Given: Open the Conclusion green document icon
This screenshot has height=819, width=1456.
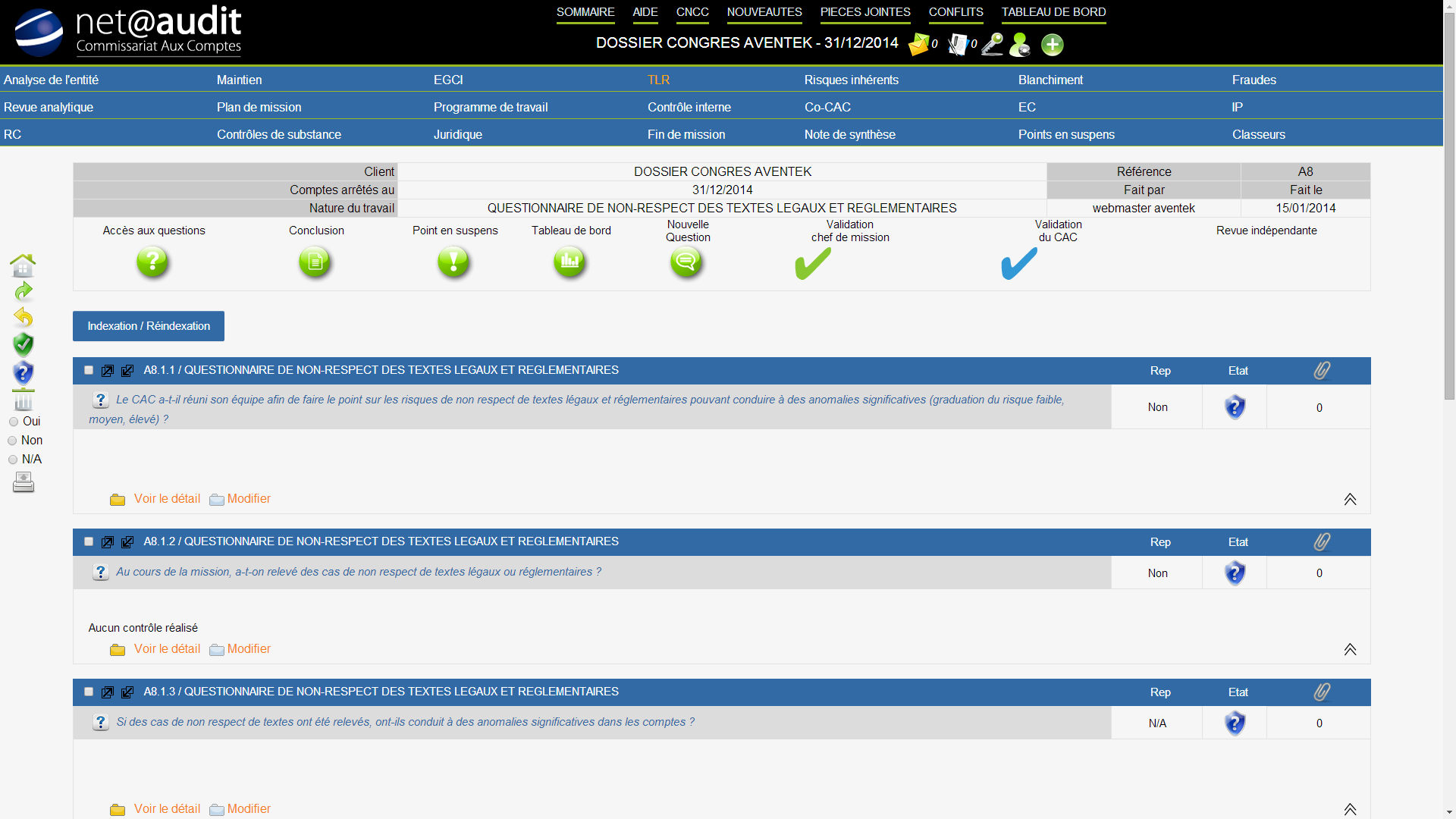Looking at the screenshot, I should [x=315, y=262].
